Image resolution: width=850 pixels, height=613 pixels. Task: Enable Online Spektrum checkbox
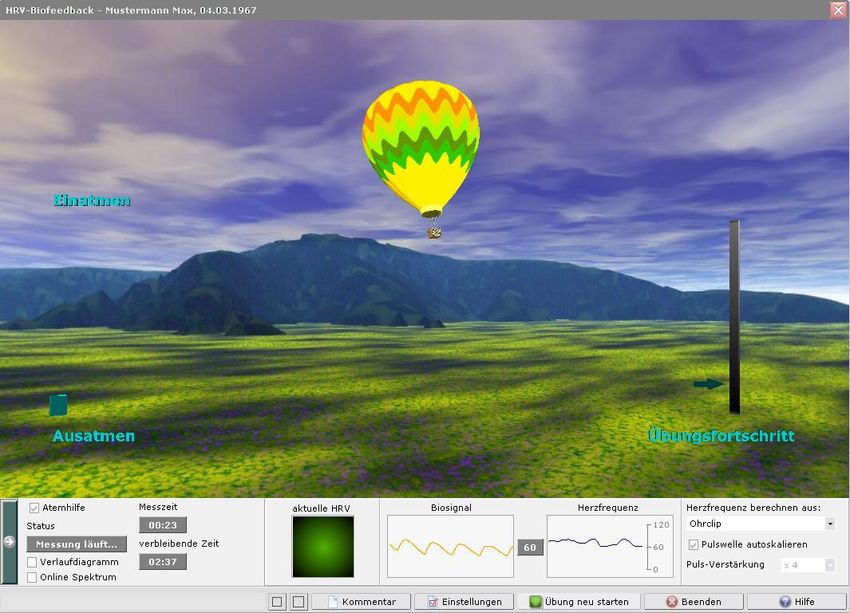click(32, 577)
